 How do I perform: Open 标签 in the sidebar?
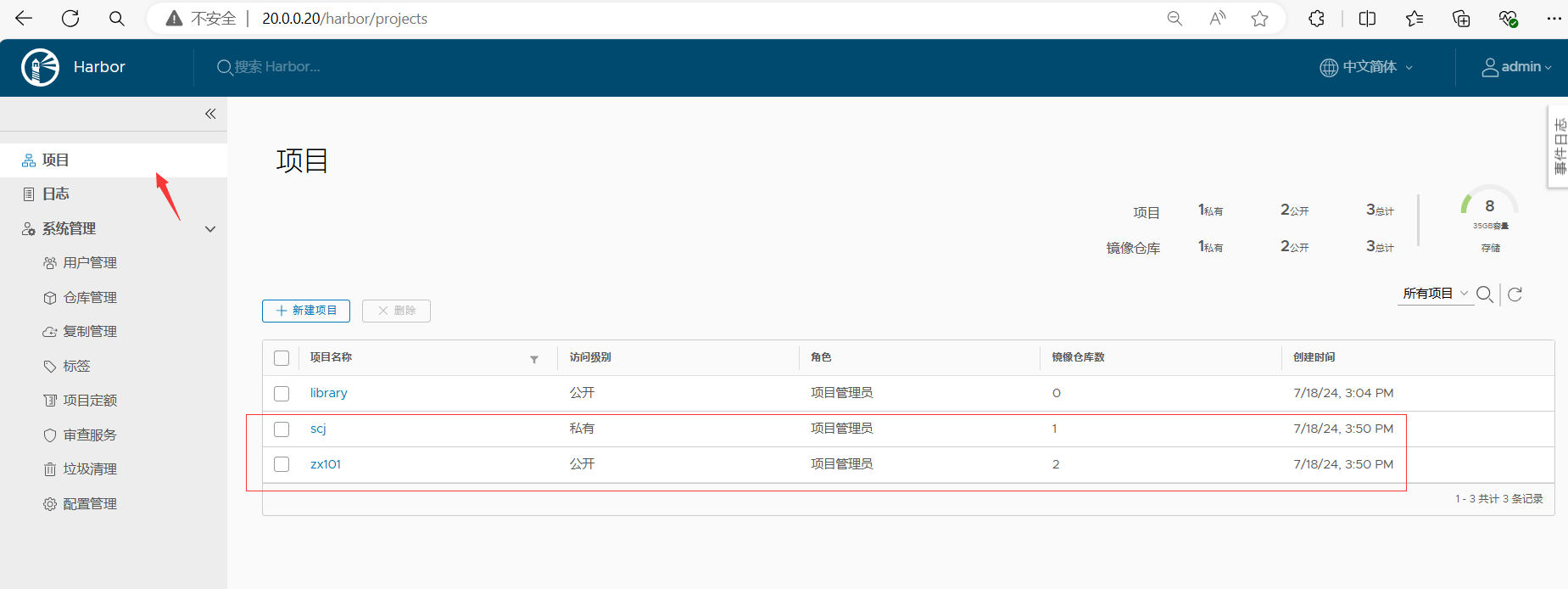coord(76,367)
